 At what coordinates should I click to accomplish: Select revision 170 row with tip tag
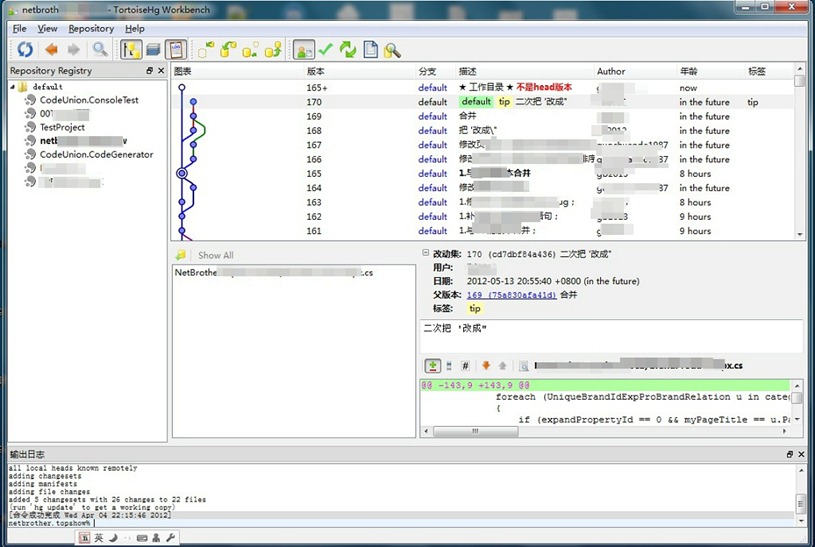[x=482, y=102]
